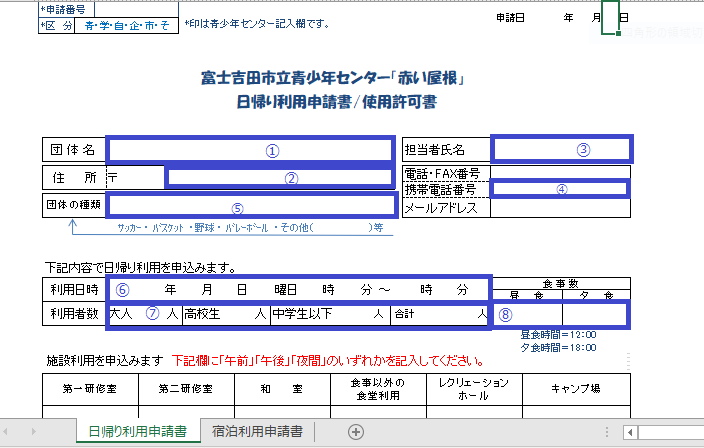This screenshot has width=704, height=448.
Task: Select the 日帰り利用申請書 sheet tab
Action: tap(136, 432)
